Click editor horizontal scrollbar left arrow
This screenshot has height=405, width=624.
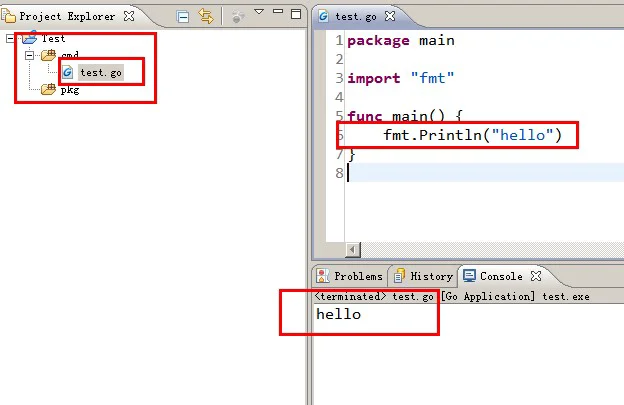353,250
